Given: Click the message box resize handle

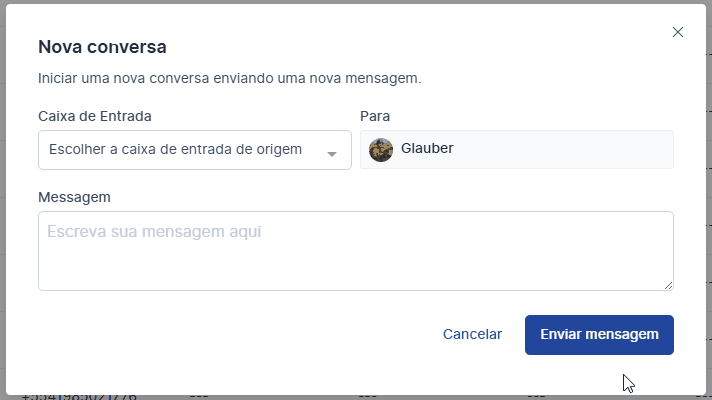Looking at the screenshot, I should tap(668, 285).
